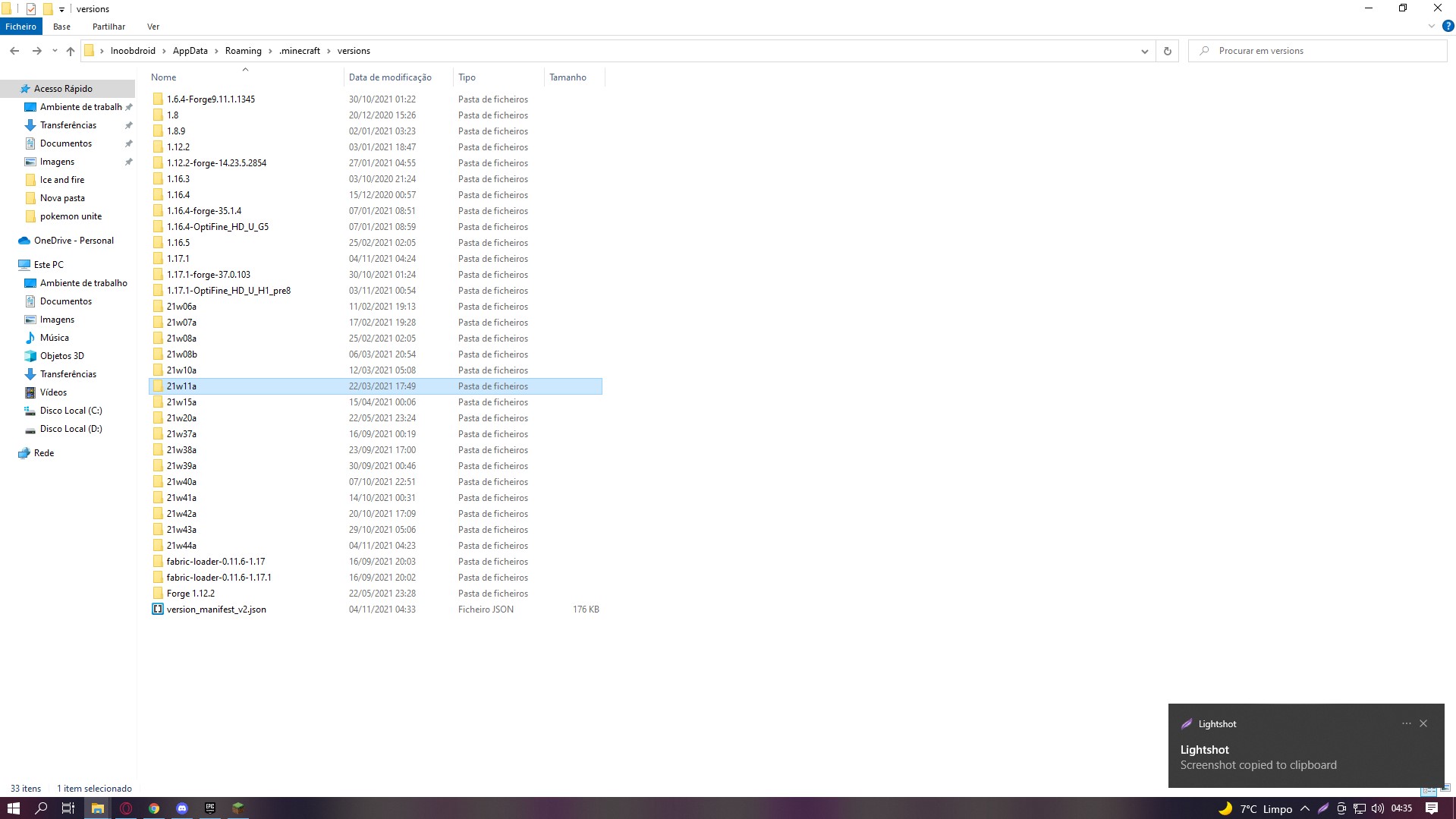Click the File Explorer taskbar icon
This screenshot has width=1456, height=819.
(x=97, y=808)
